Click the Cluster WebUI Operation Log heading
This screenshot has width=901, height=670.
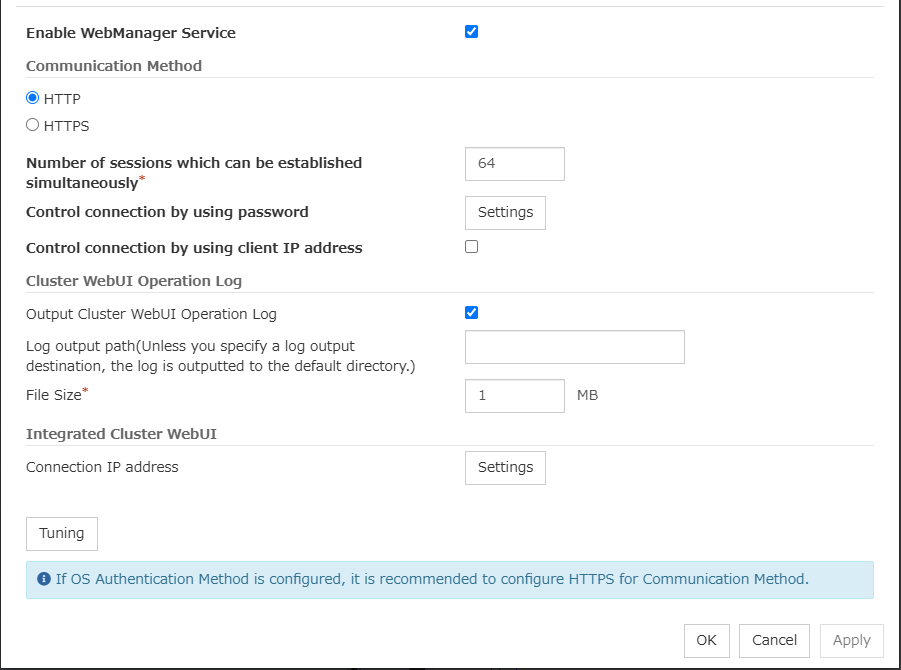[134, 281]
